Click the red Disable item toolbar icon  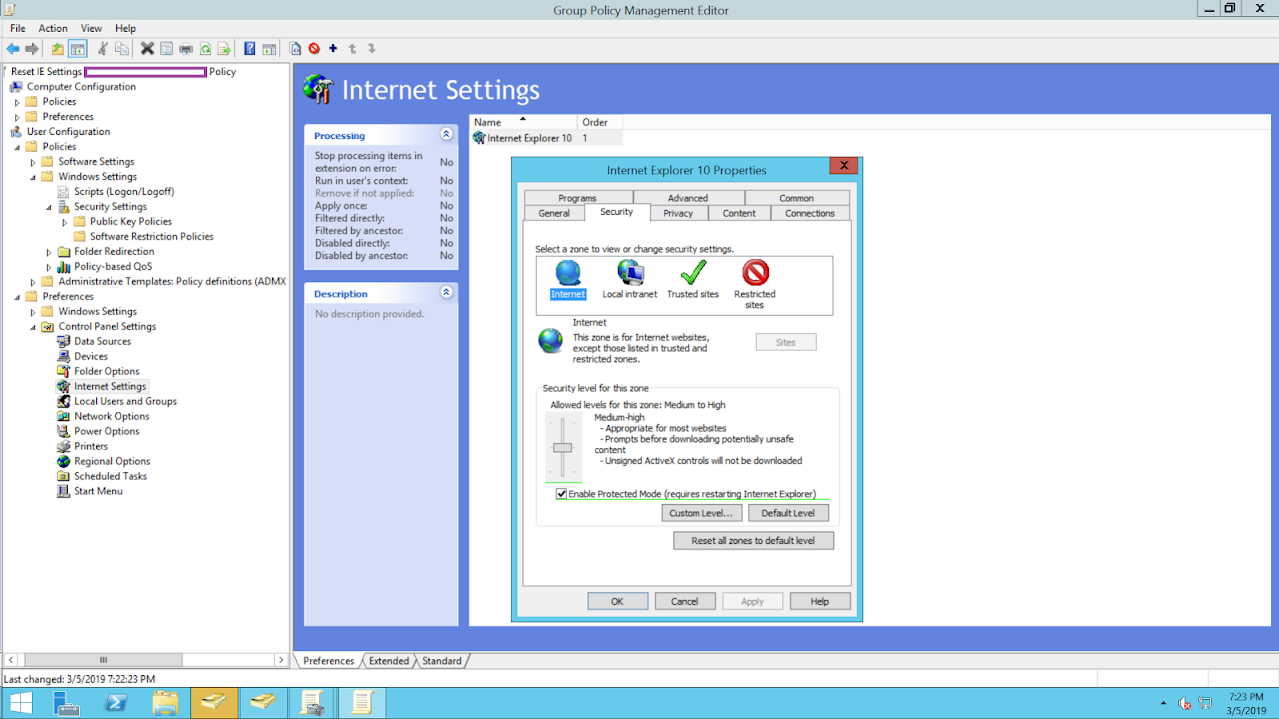[314, 49]
